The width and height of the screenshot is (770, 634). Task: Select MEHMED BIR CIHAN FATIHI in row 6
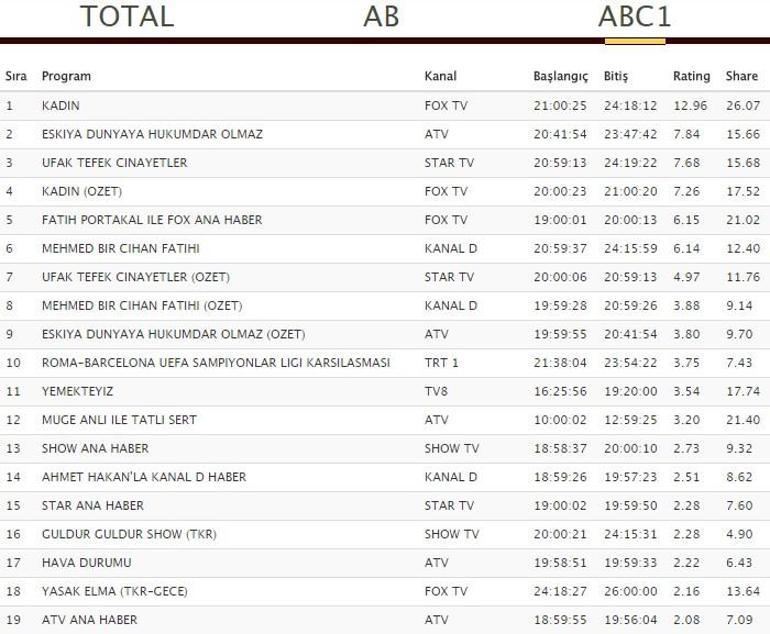coord(121,248)
